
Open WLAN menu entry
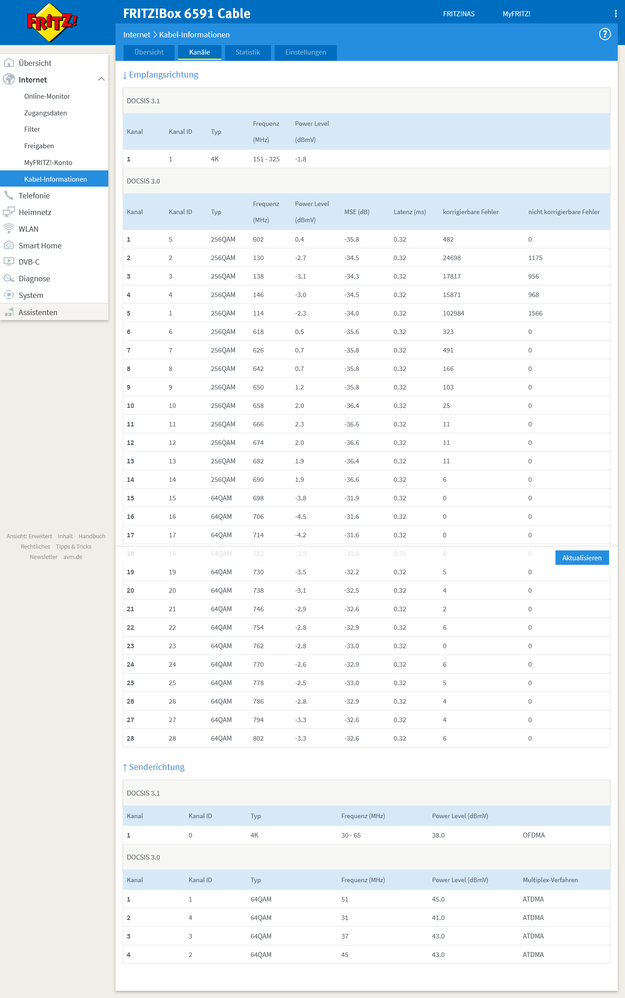pyautogui.click(x=28, y=228)
